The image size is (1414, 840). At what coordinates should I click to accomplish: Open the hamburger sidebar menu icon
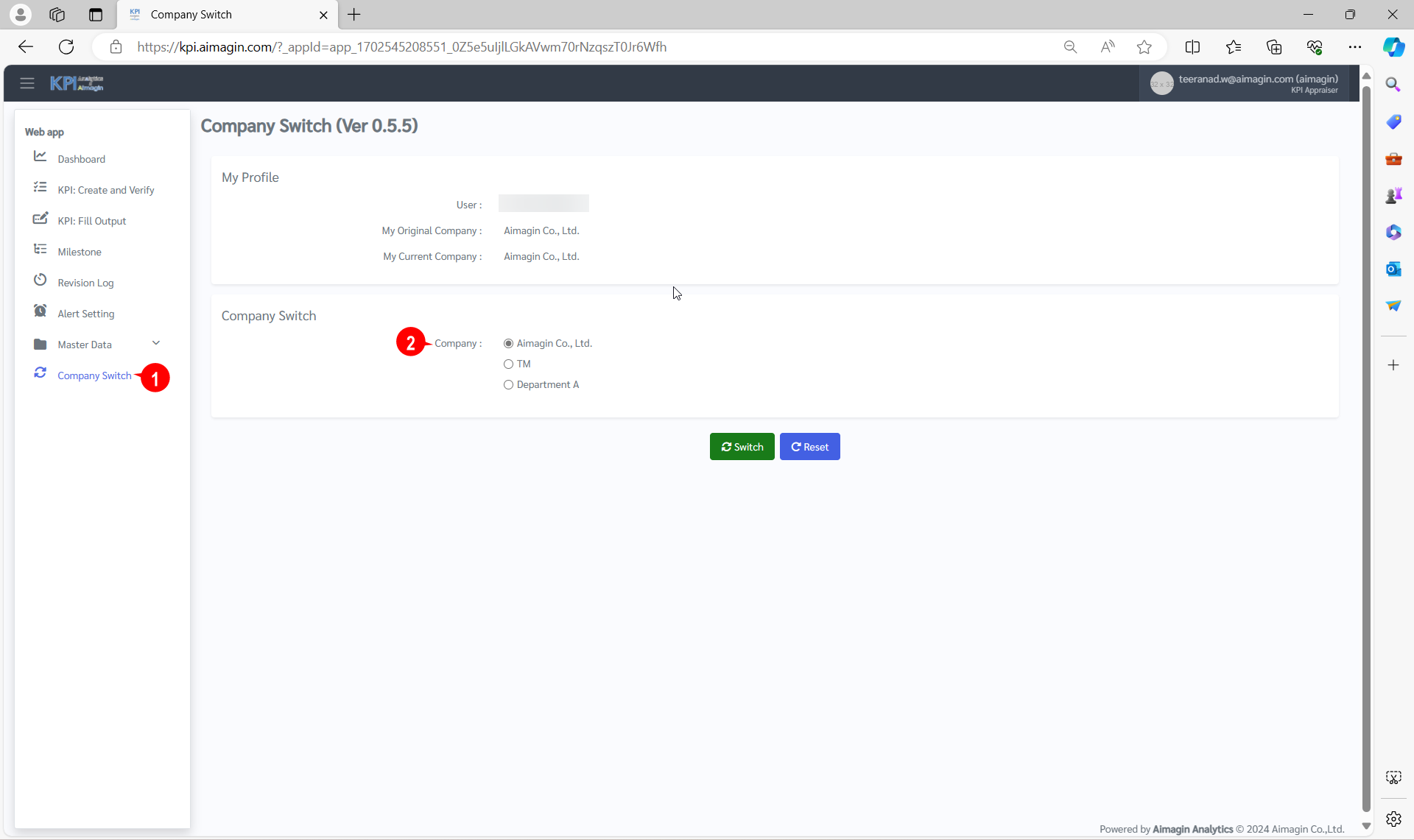[27, 83]
